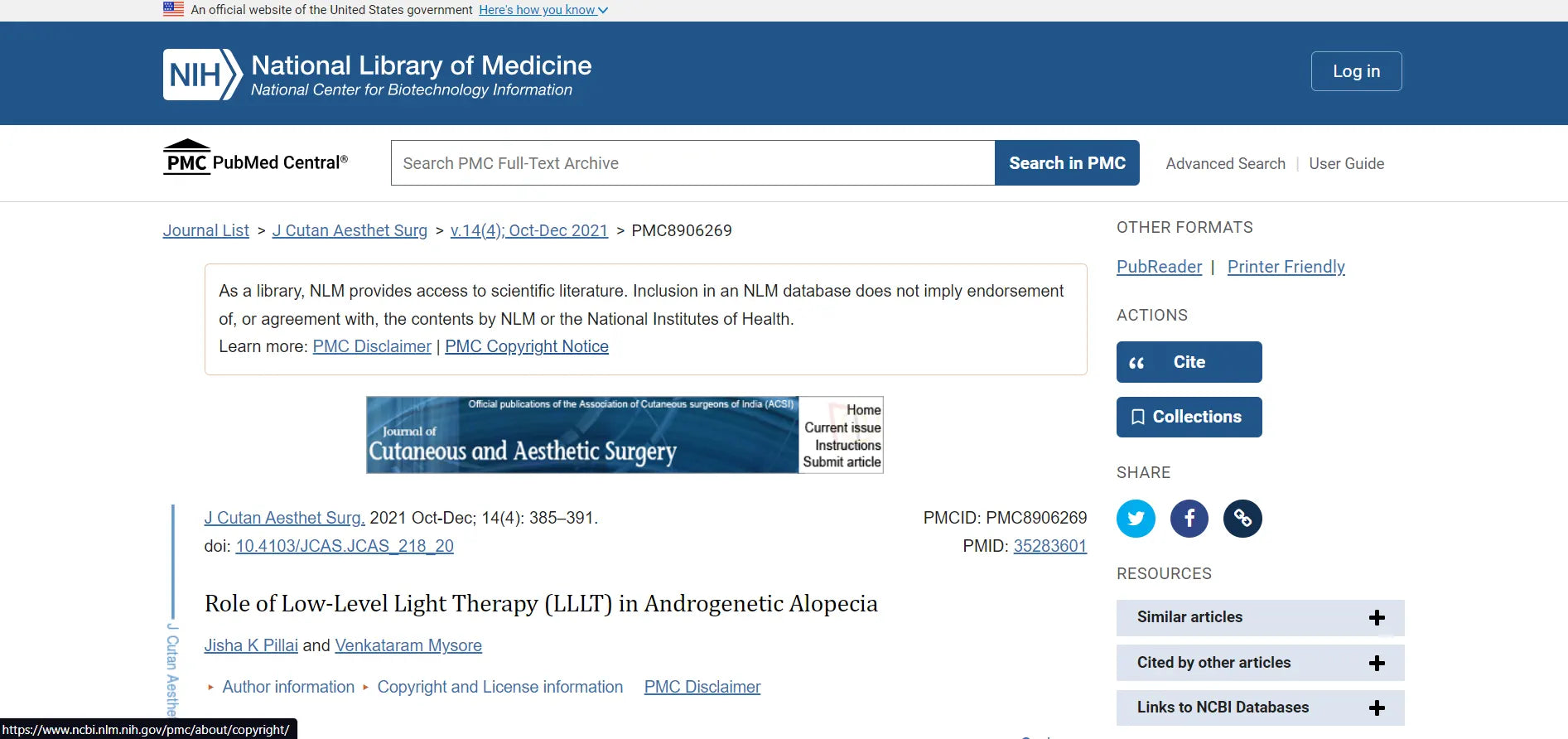The image size is (1568, 739).
Task: Expand Author information disclosure
Action: (x=287, y=687)
